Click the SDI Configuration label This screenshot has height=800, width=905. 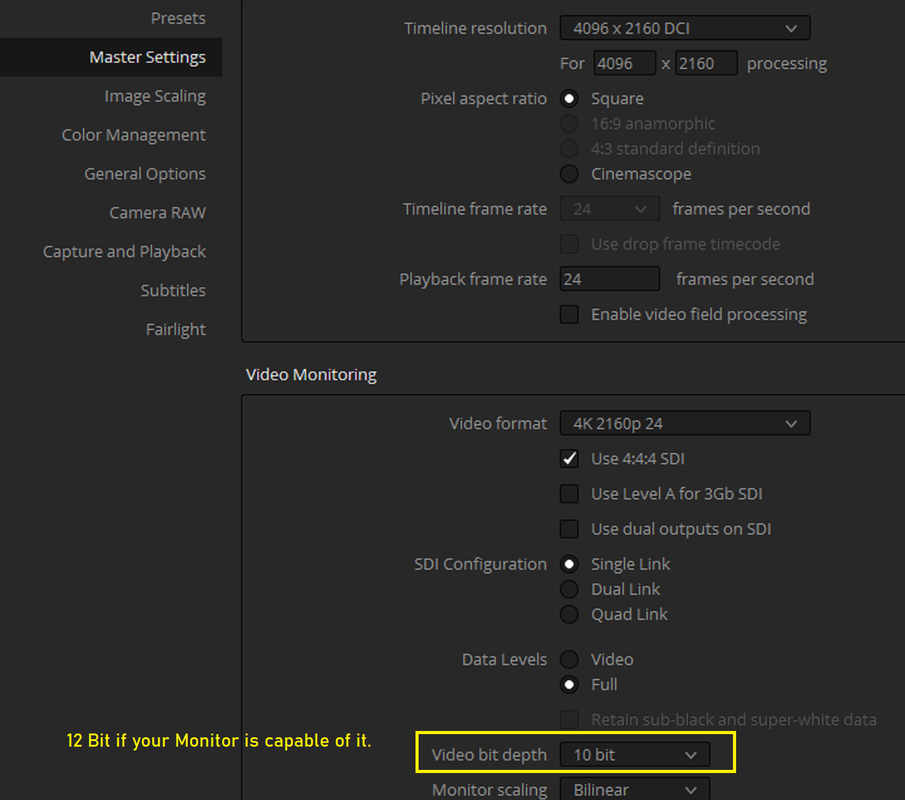[480, 564]
